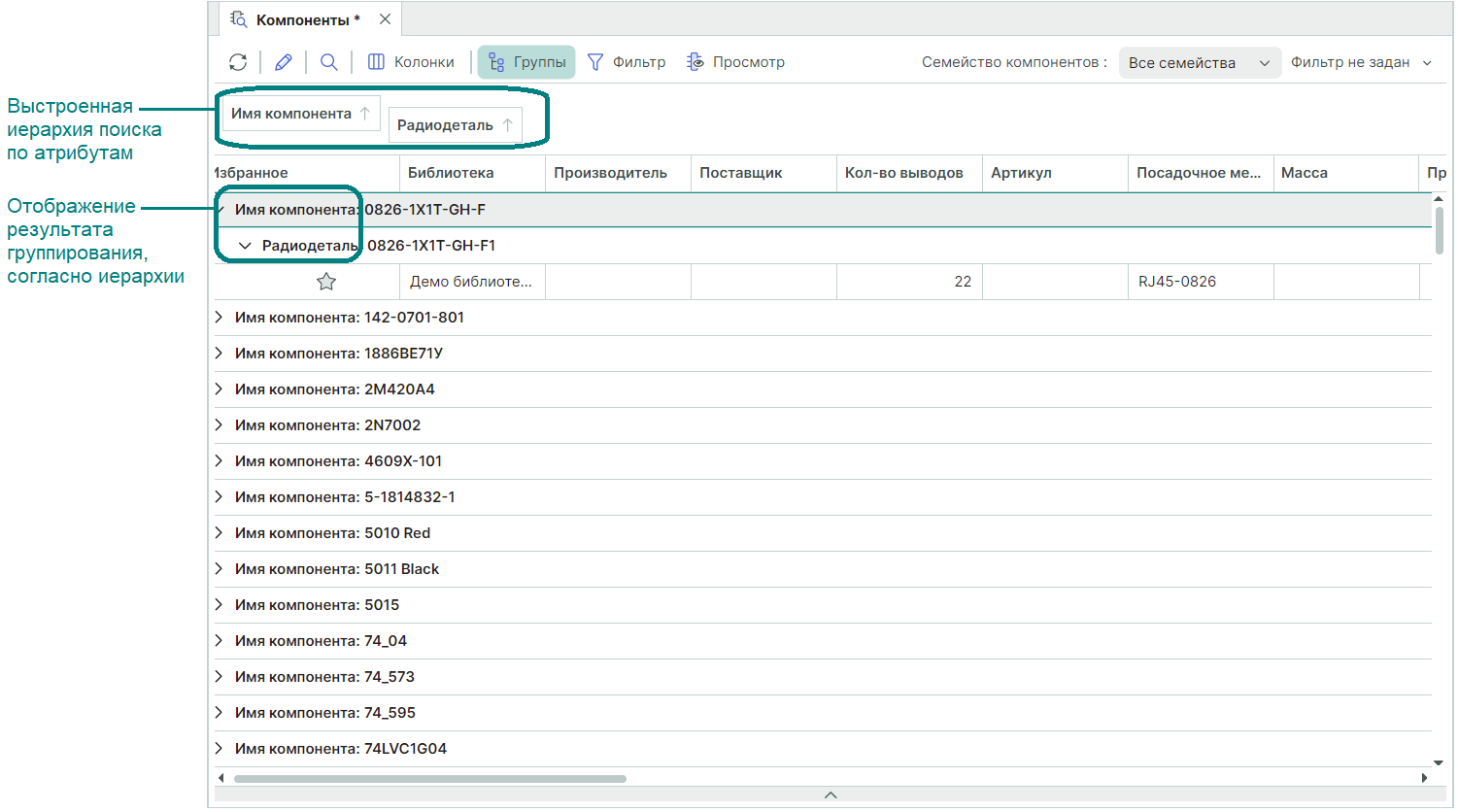Image resolution: width=1458 pixels, height=812 pixels.
Task: Toggle the Группы grouping button
Action: tap(526, 62)
